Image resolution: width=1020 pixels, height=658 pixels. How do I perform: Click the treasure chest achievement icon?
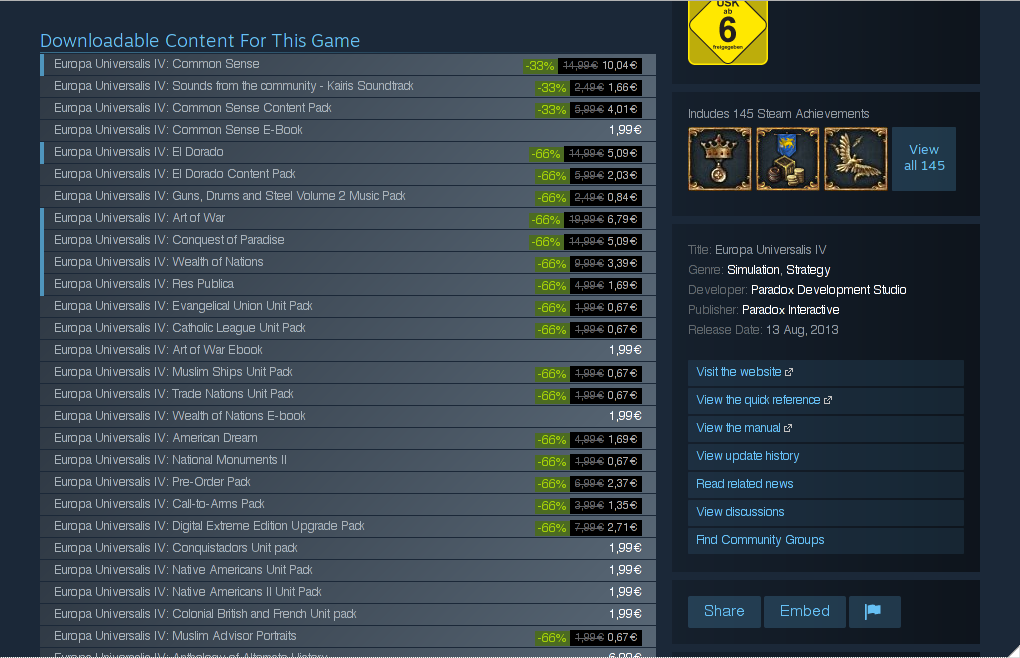788,159
